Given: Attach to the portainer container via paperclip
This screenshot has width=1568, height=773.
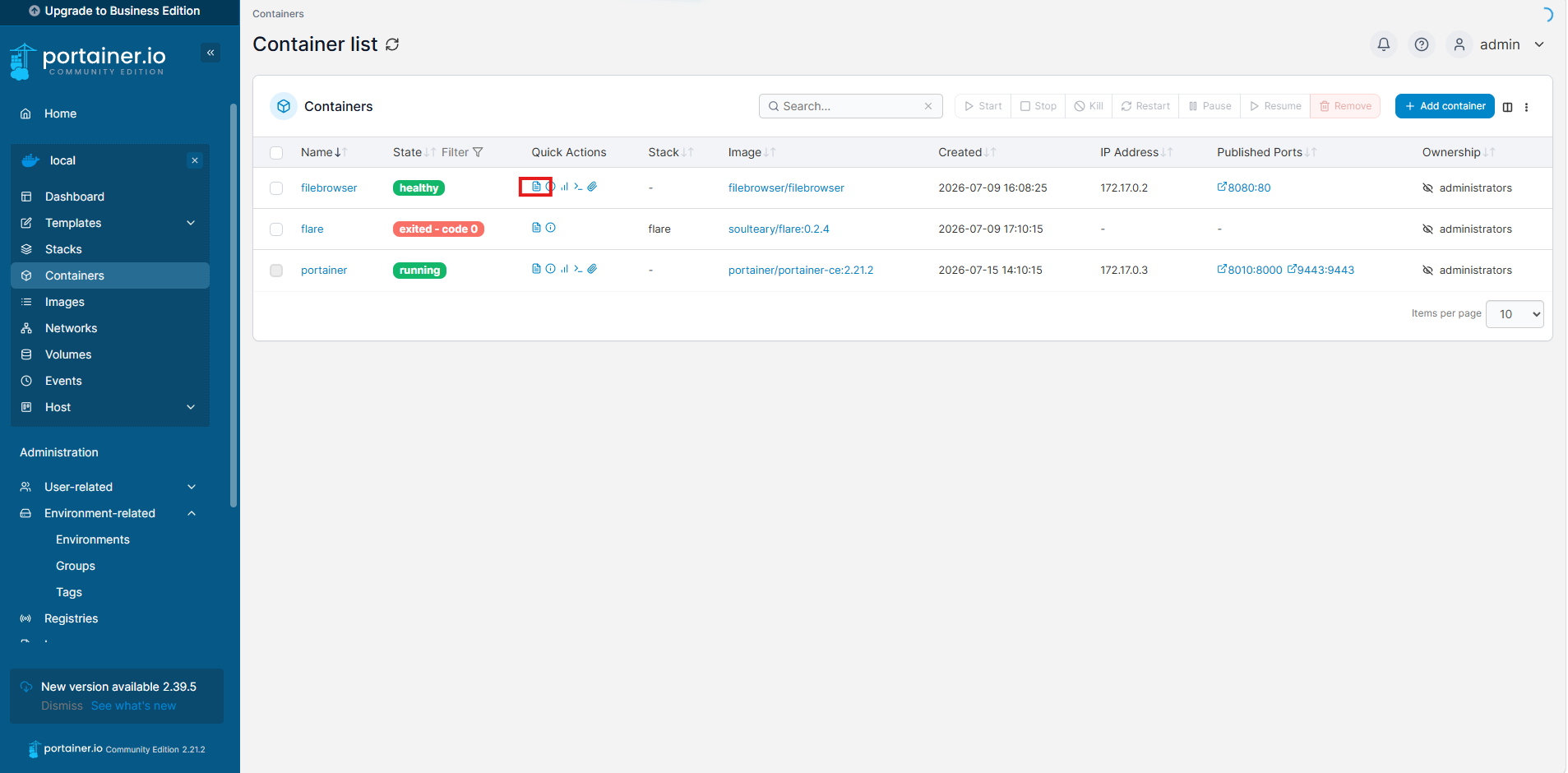Looking at the screenshot, I should pyautogui.click(x=592, y=269).
